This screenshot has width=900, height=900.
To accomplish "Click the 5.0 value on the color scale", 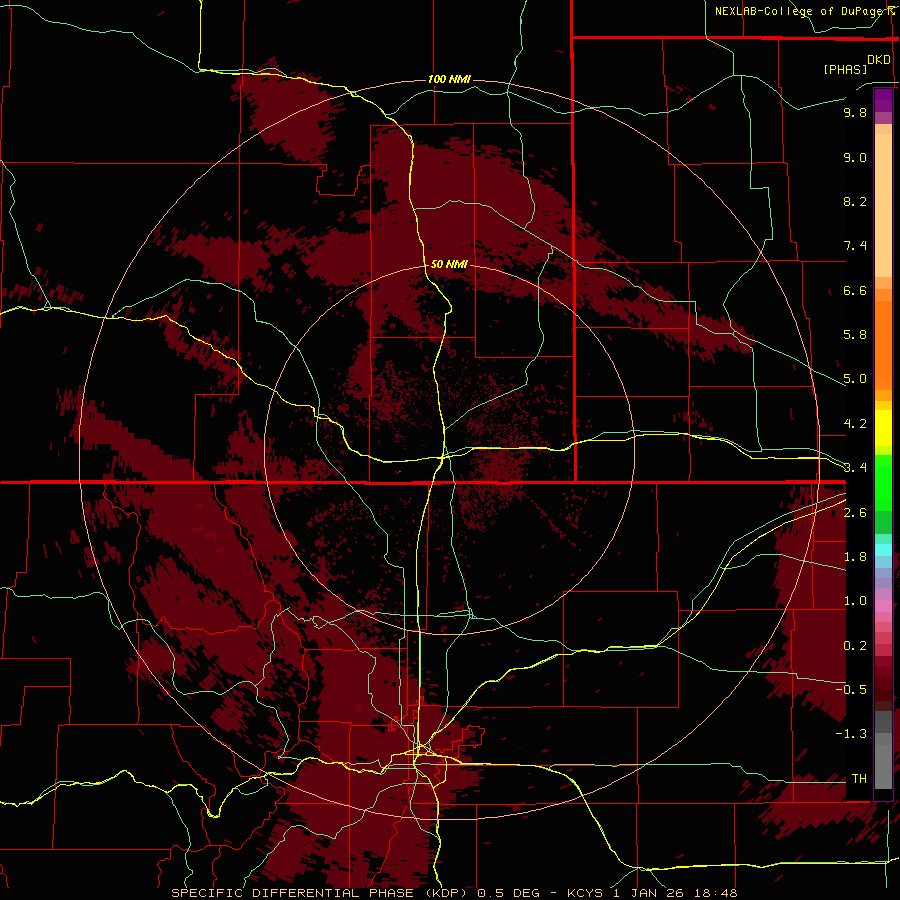I will click(855, 379).
